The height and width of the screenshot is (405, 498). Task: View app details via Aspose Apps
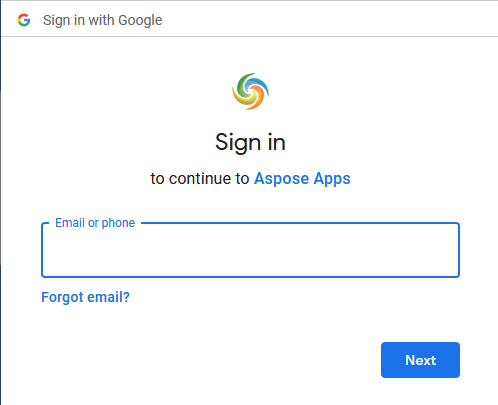point(302,179)
